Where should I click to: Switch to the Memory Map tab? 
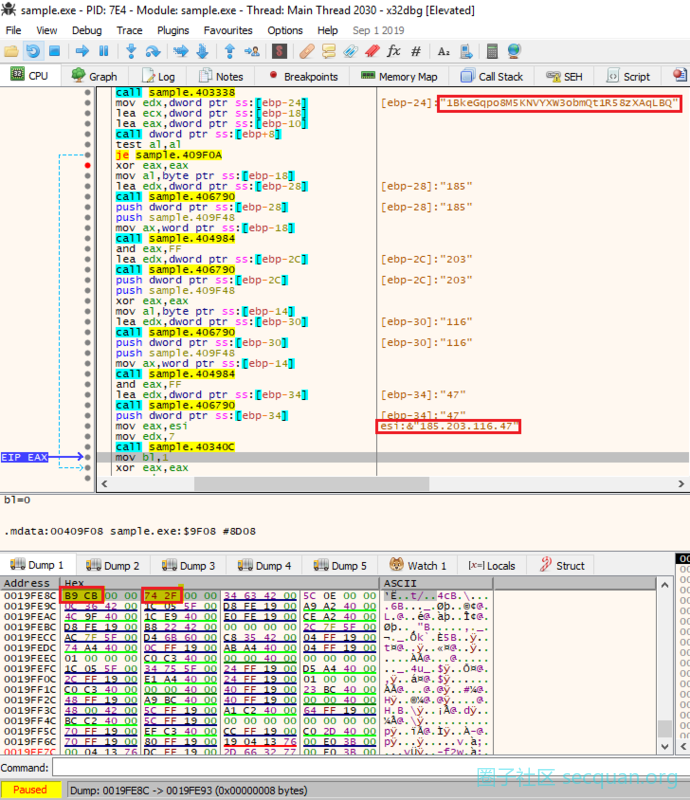[399, 77]
